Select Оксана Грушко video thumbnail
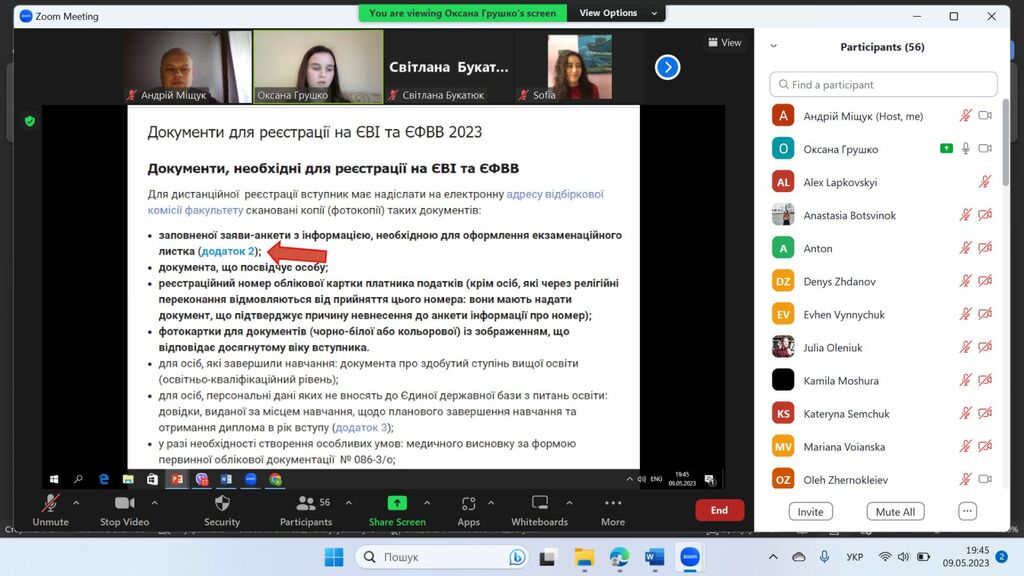1024x576 pixels. 318,66
